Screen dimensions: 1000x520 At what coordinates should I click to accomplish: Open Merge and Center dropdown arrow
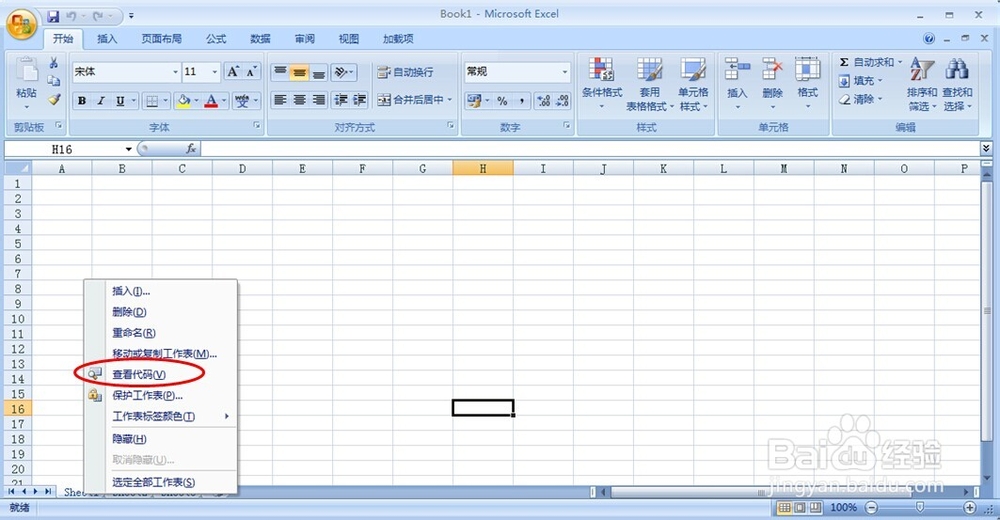450,100
